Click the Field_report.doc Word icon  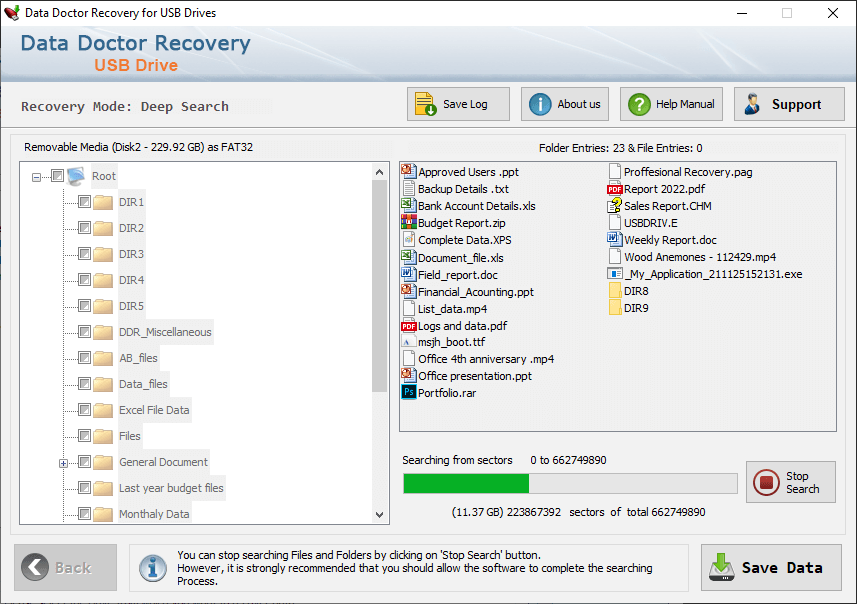click(x=408, y=274)
